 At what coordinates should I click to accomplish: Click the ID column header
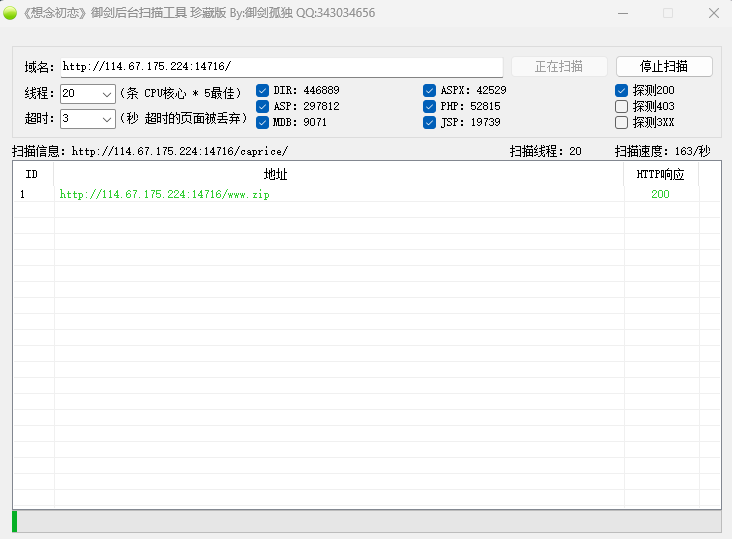pos(32,174)
